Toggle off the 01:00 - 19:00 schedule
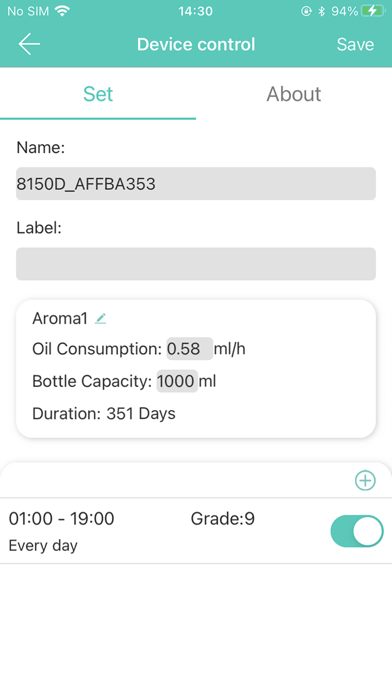 pyautogui.click(x=357, y=531)
